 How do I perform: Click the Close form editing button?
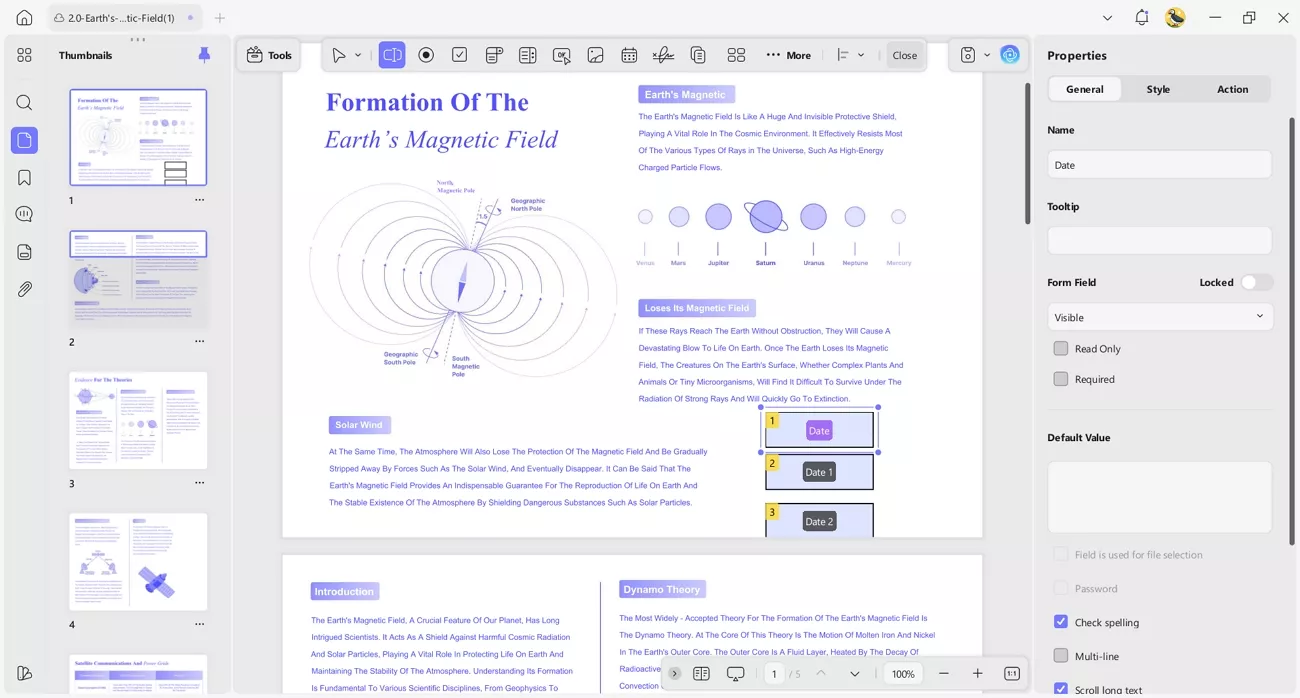[x=905, y=55]
